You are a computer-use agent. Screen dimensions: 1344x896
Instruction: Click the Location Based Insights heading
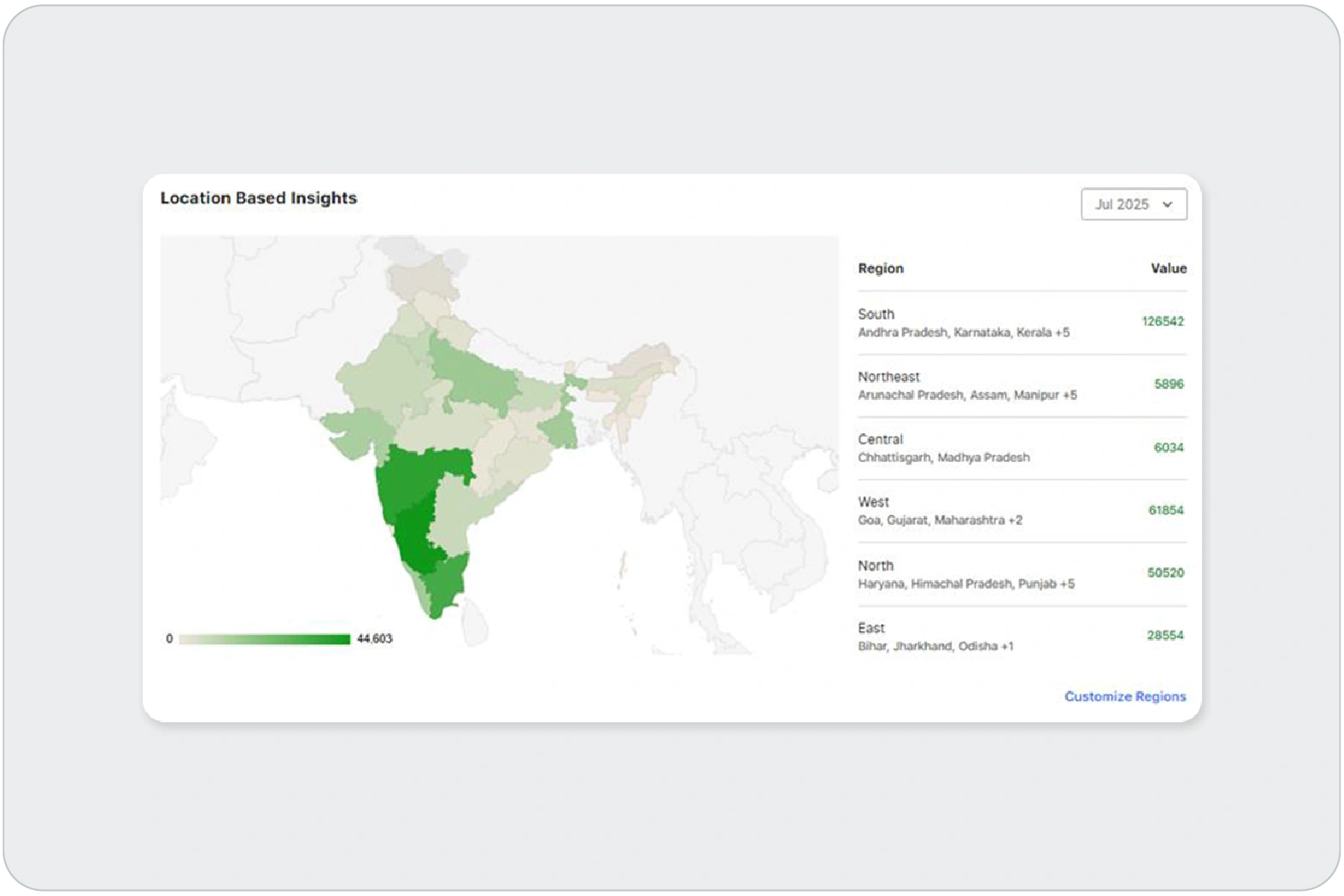(258, 198)
